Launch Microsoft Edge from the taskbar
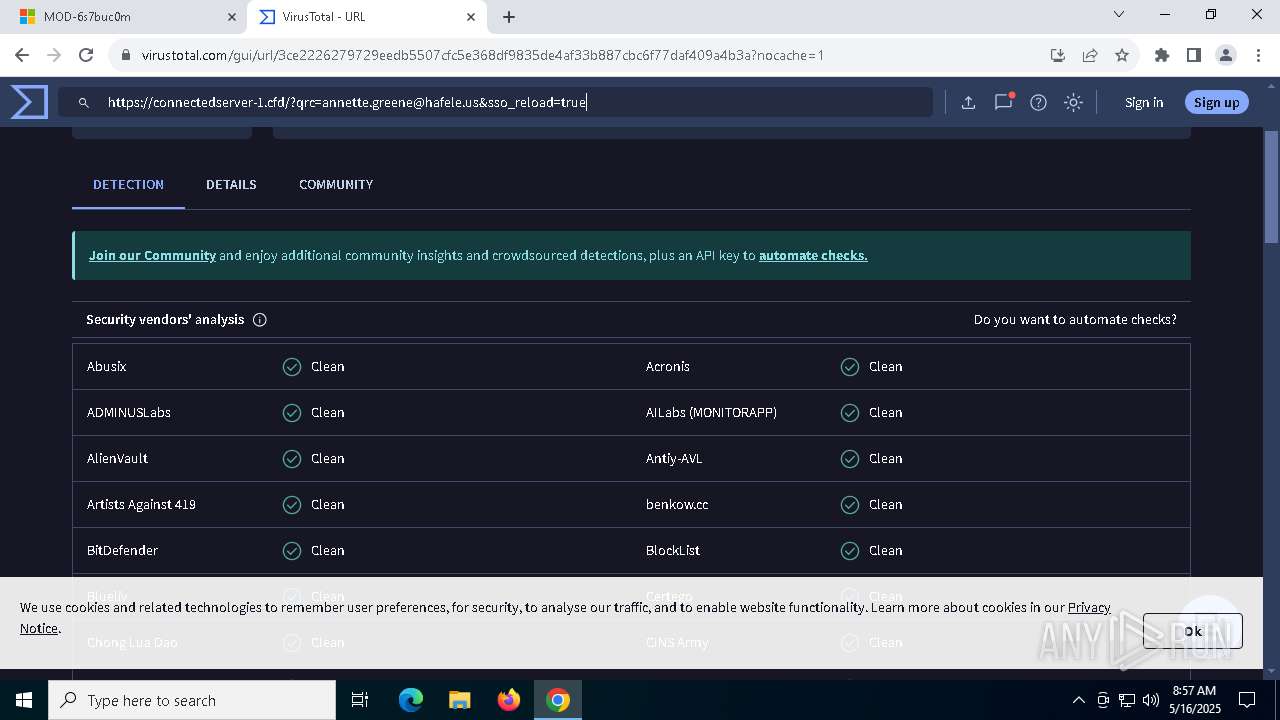 410,700
